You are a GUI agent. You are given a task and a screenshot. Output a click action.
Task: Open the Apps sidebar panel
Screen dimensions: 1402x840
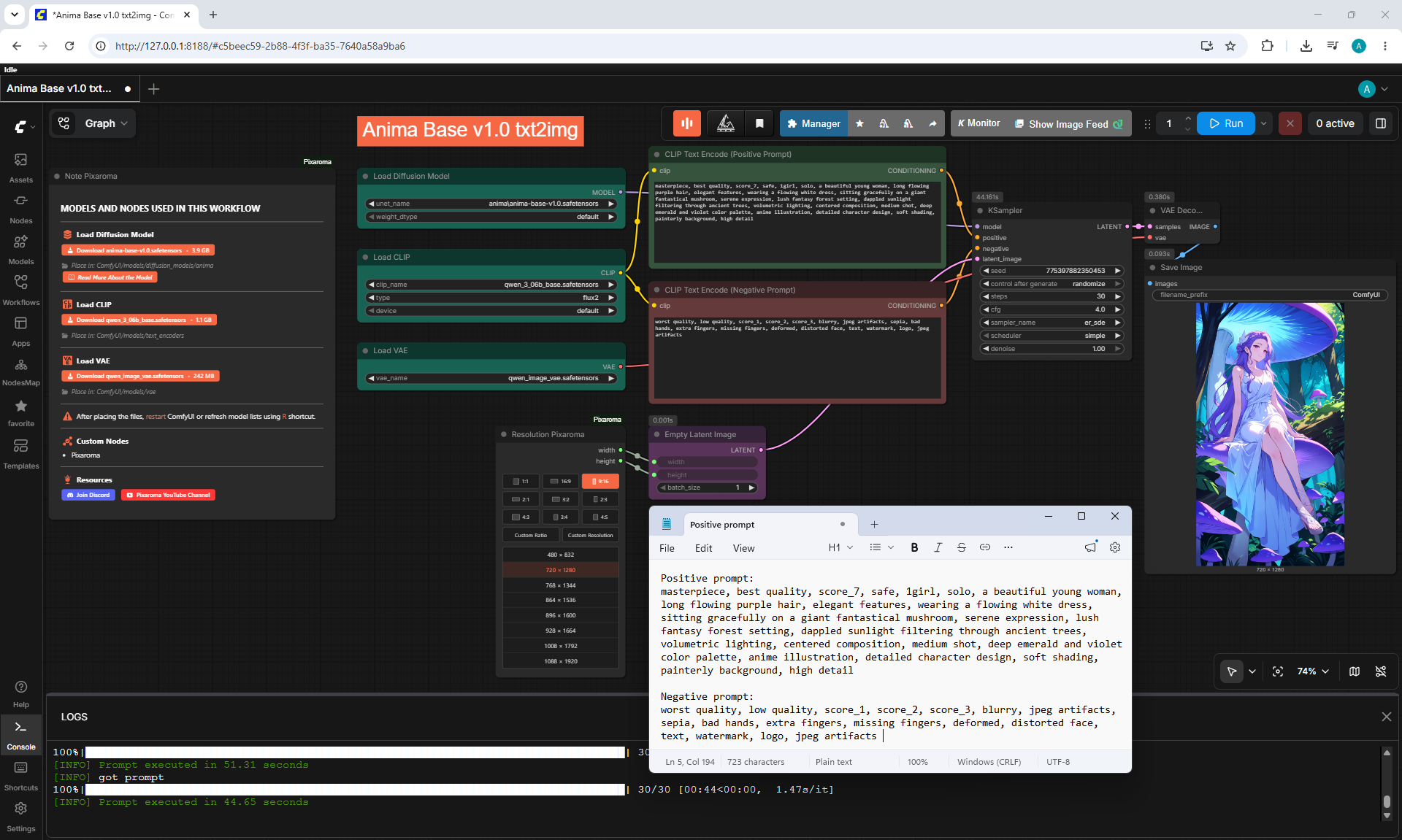(21, 331)
